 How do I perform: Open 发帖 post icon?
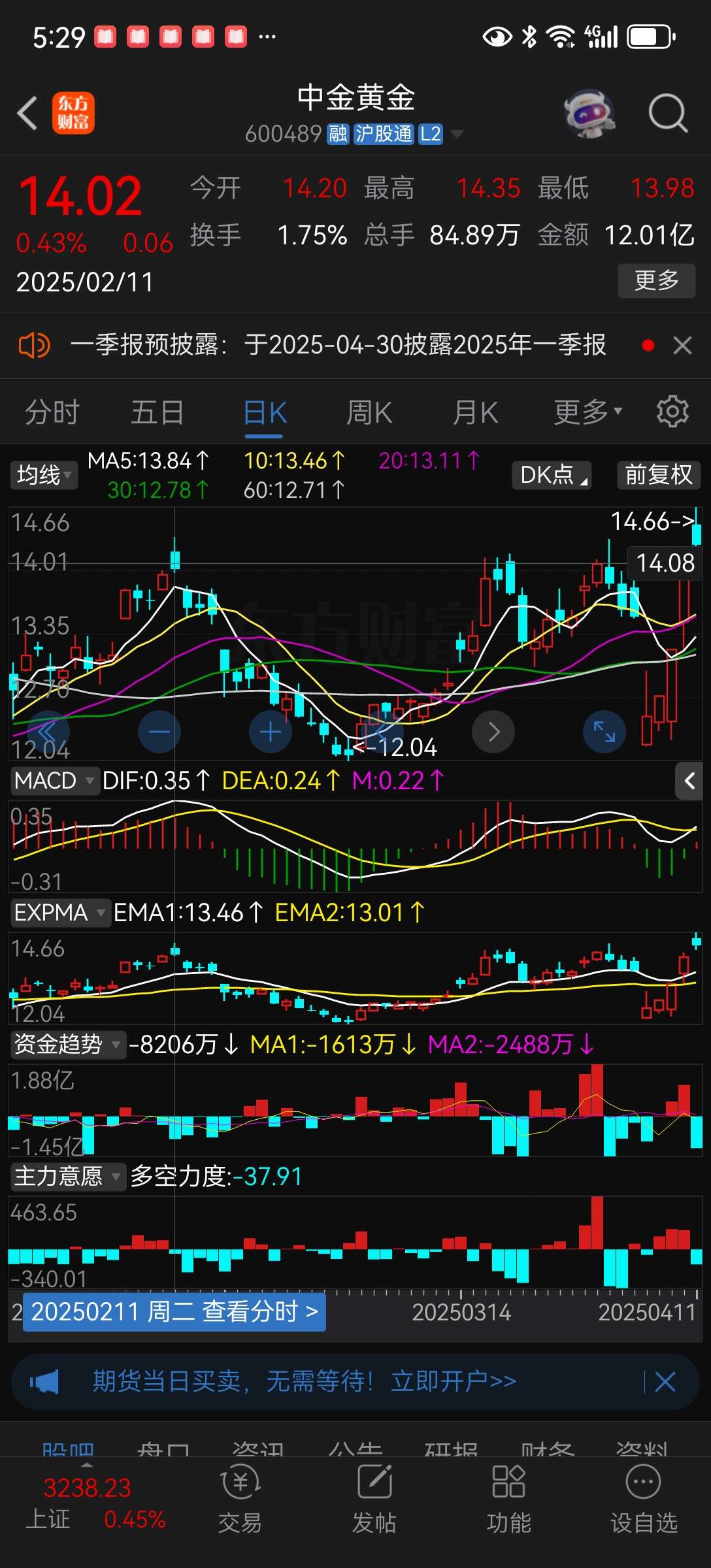click(374, 1499)
